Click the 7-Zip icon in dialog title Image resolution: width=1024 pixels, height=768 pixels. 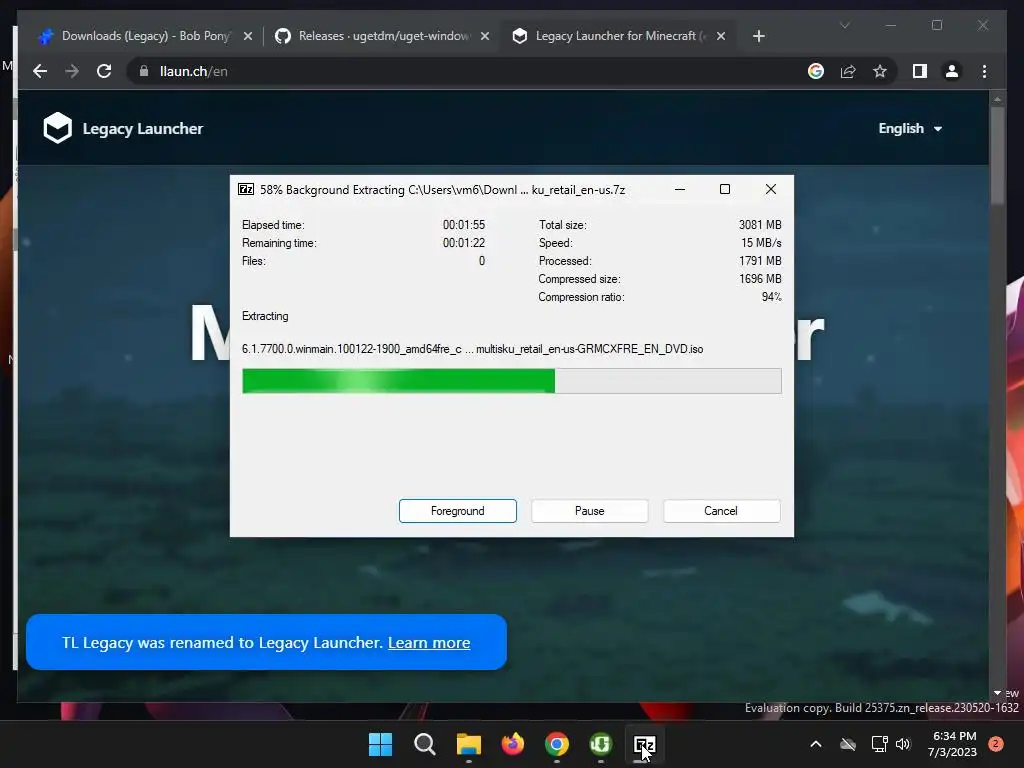pyautogui.click(x=246, y=189)
